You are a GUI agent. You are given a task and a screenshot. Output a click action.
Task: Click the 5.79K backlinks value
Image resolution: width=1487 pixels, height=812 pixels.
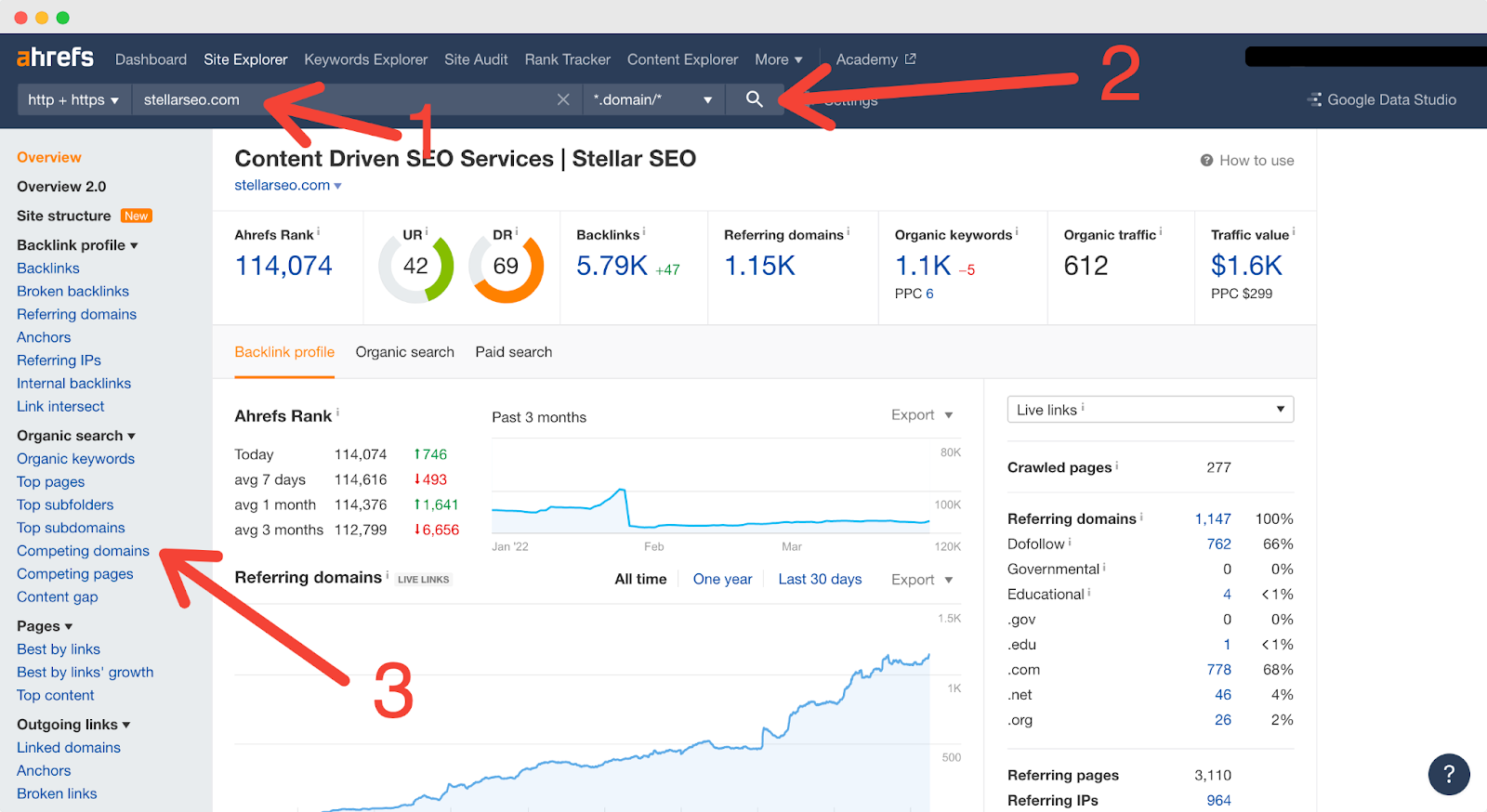click(x=612, y=266)
